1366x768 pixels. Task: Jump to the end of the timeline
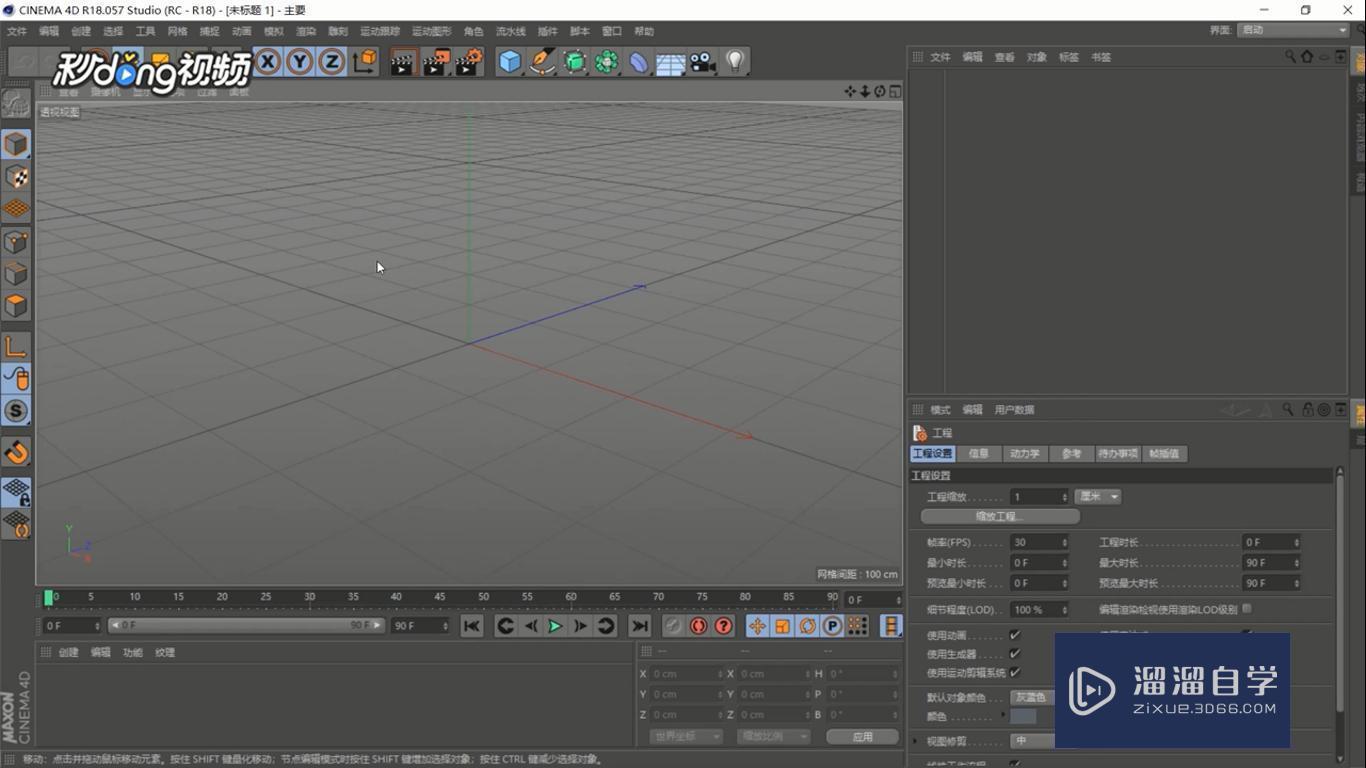(640, 626)
